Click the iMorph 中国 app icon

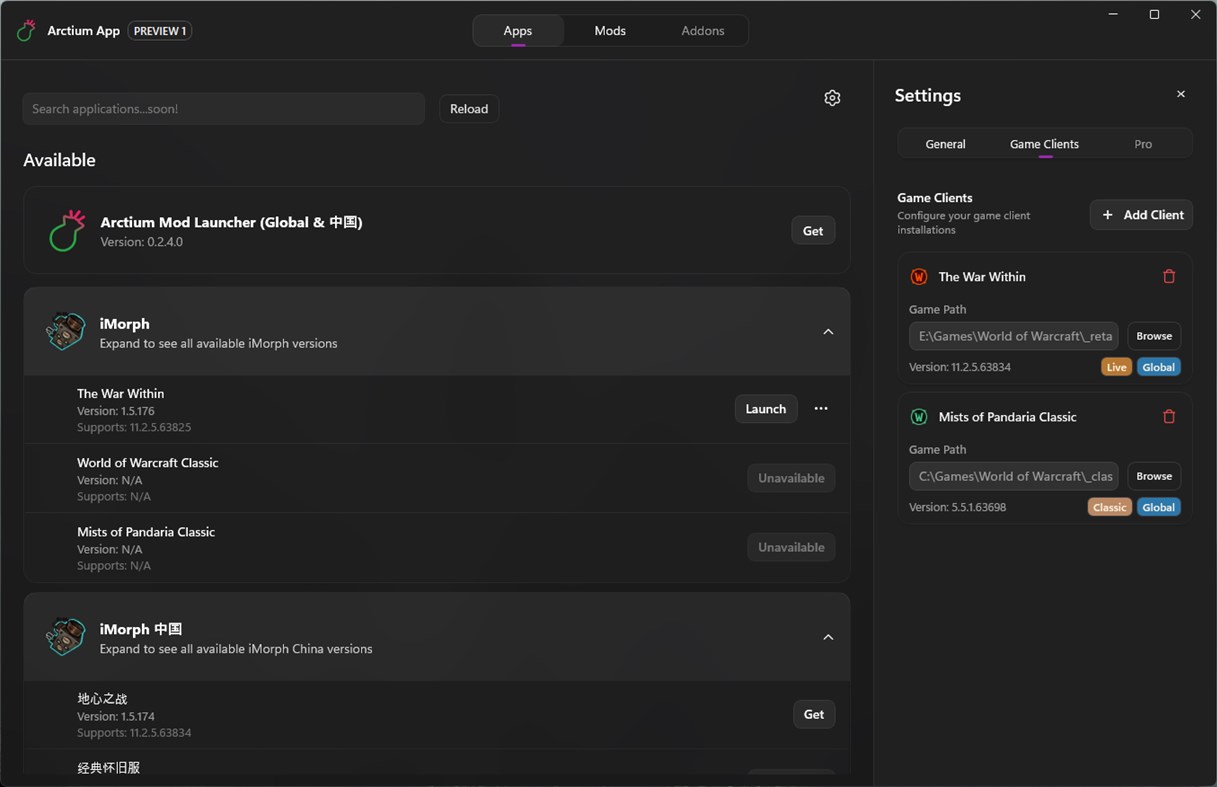tap(65, 636)
